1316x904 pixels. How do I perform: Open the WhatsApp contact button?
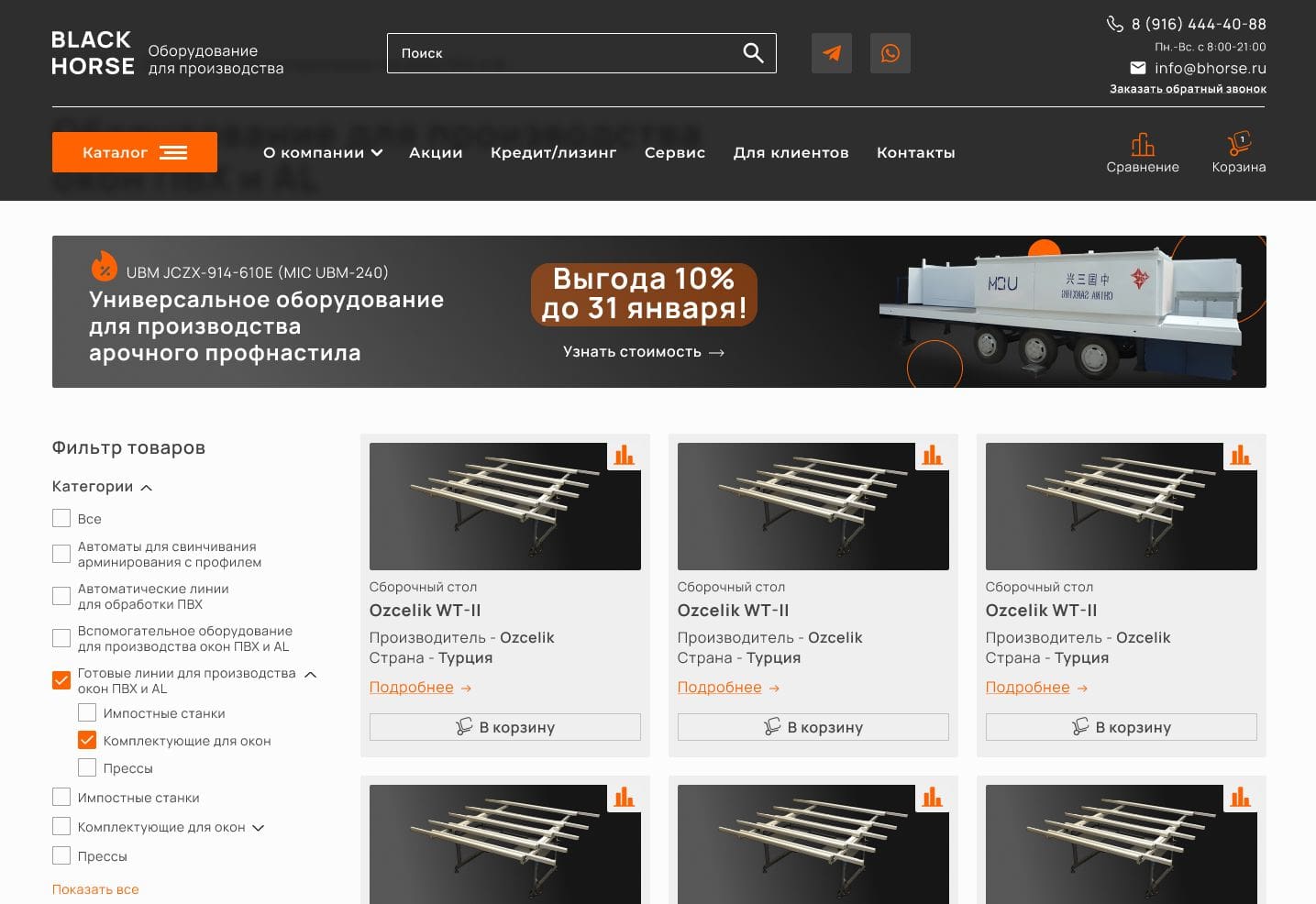[x=890, y=53]
